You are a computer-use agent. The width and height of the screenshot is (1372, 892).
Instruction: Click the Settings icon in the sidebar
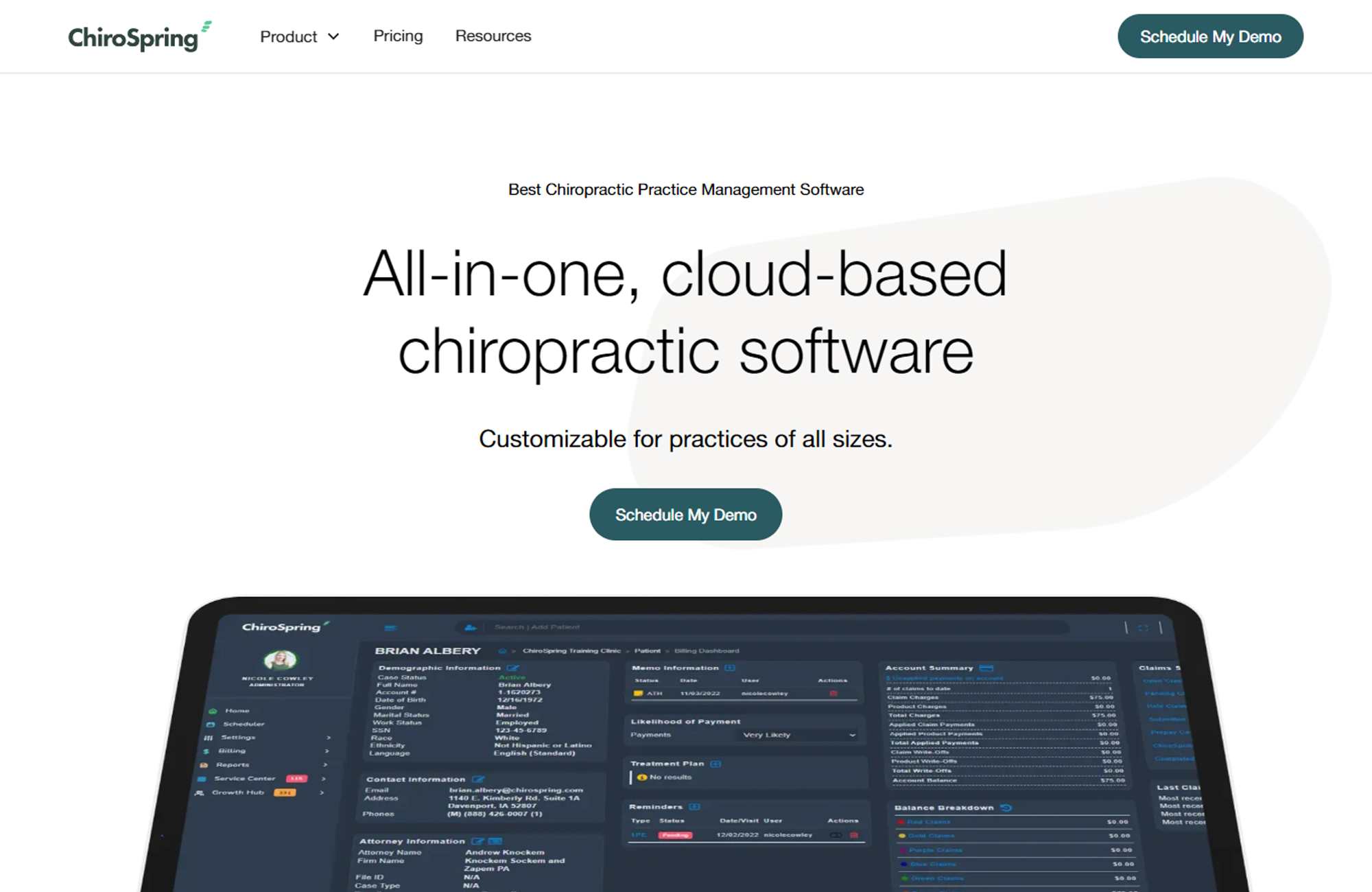click(x=209, y=738)
